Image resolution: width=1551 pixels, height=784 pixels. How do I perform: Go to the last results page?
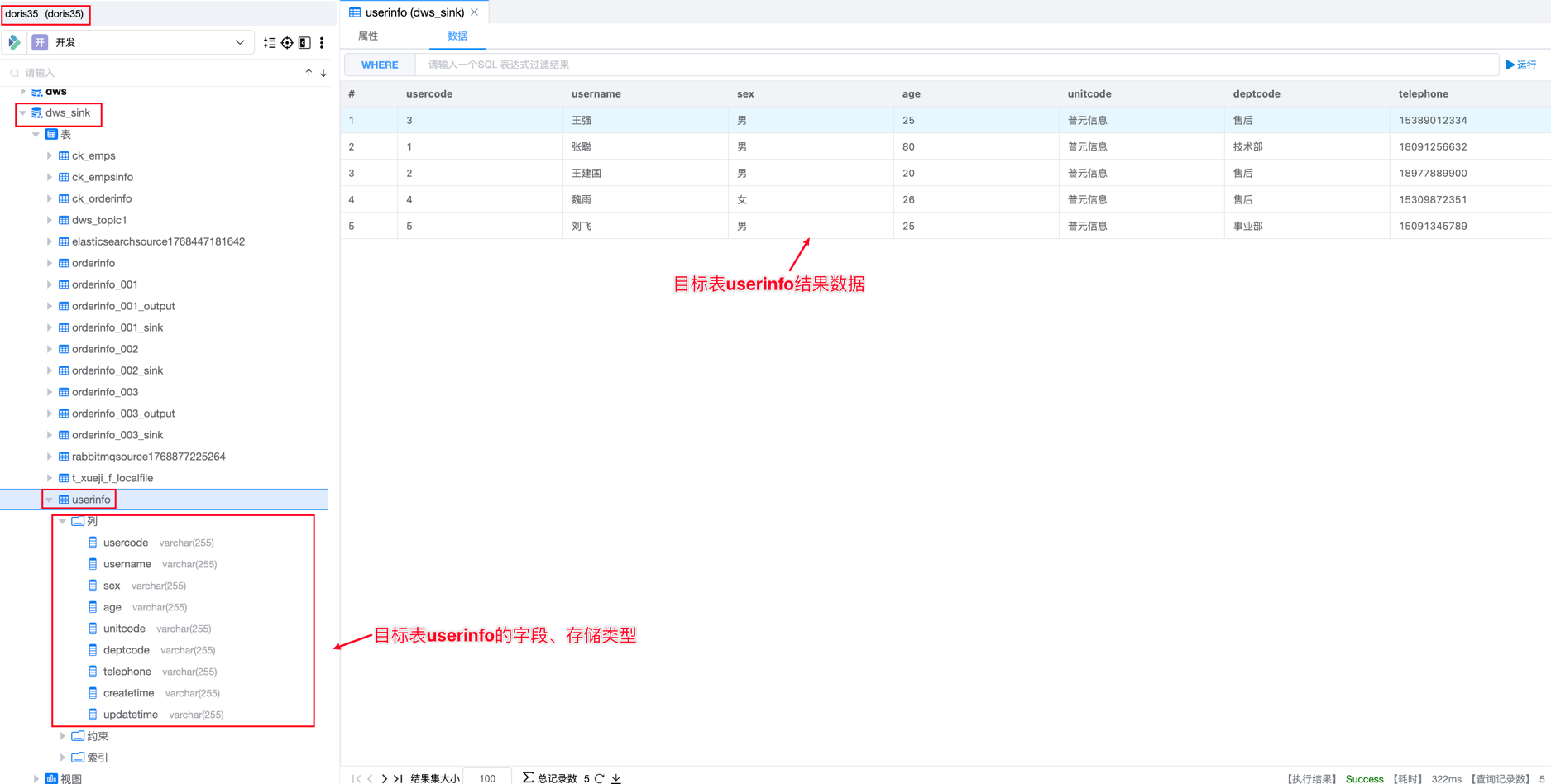(399, 778)
